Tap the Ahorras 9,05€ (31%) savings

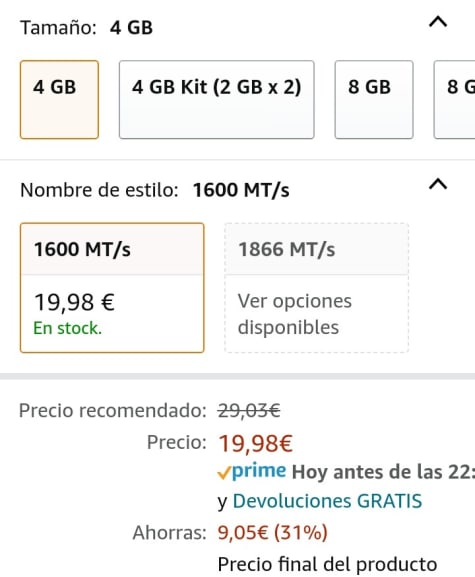[x=272, y=532]
